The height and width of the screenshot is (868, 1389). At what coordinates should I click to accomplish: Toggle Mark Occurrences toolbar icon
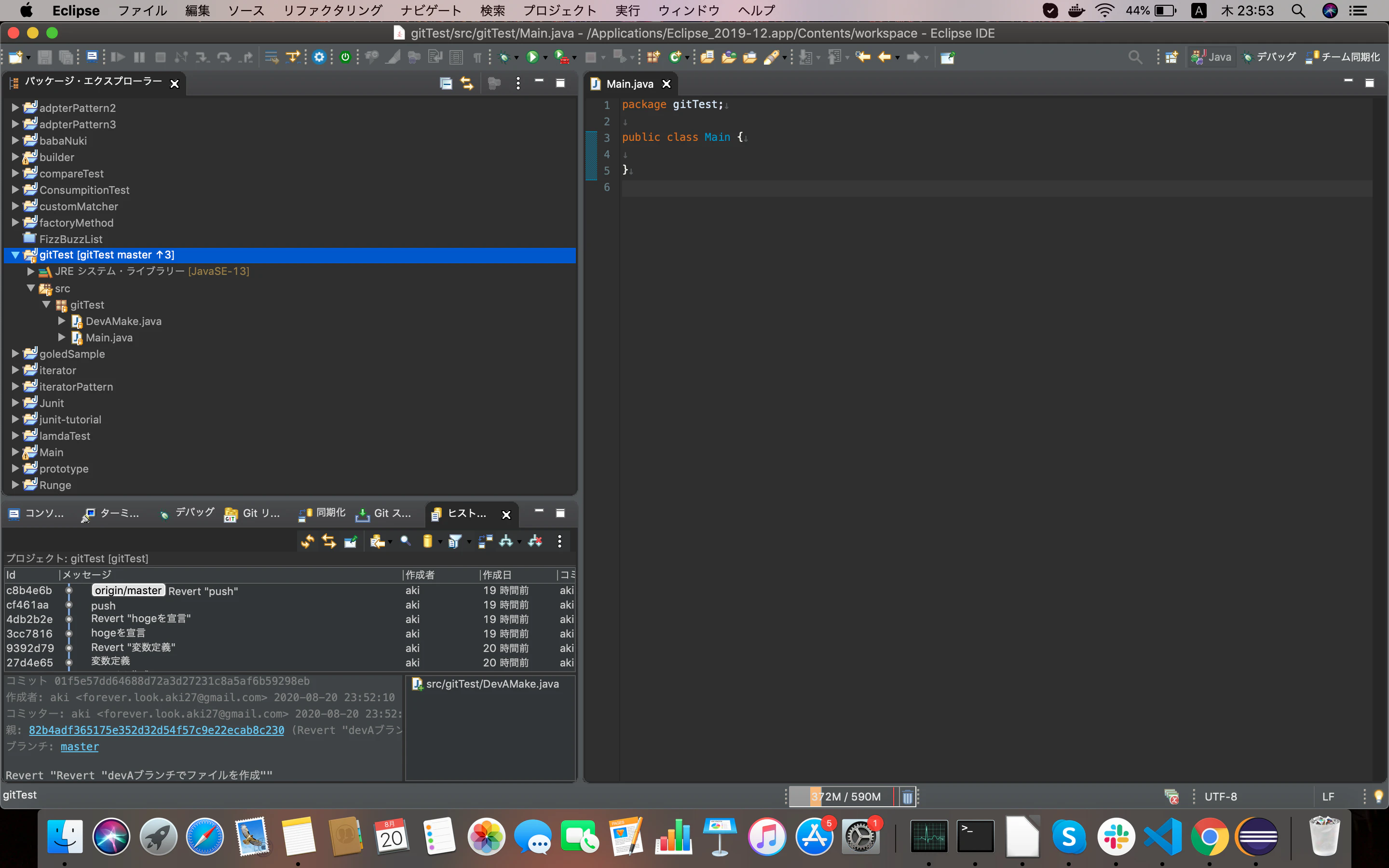(393, 57)
